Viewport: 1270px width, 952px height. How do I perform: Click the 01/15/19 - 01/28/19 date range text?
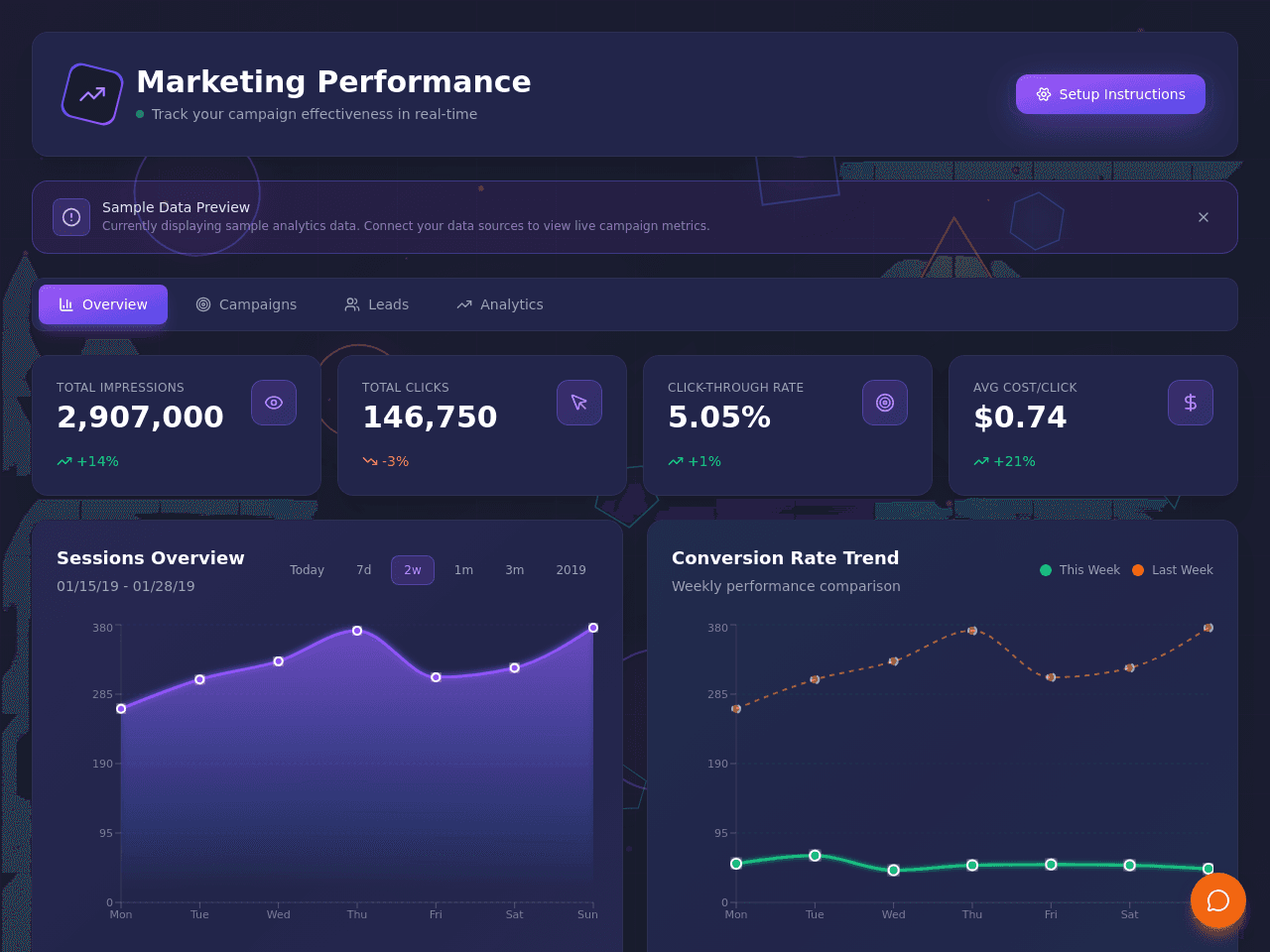(x=126, y=586)
